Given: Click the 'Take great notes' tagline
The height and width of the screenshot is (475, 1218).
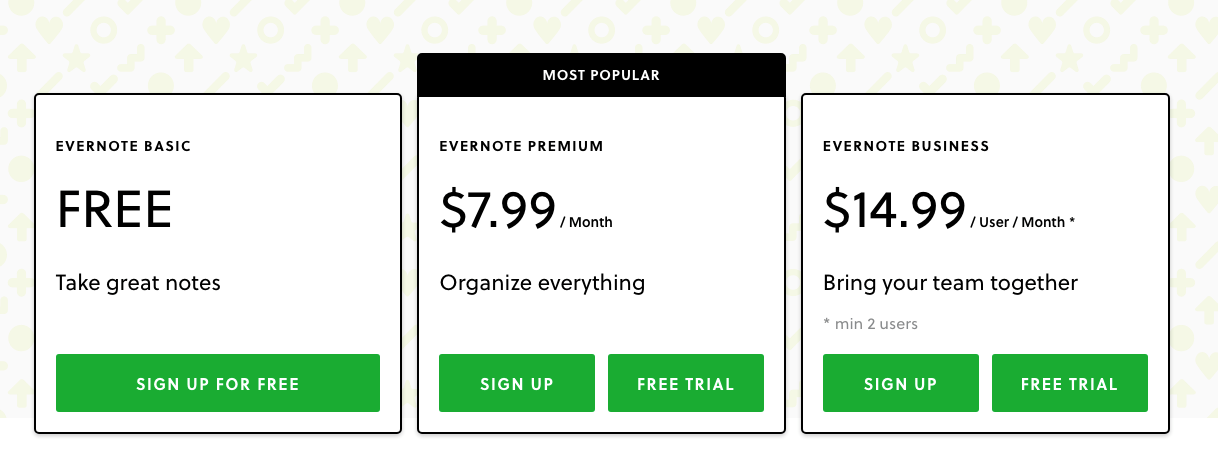Looking at the screenshot, I should point(138,283).
